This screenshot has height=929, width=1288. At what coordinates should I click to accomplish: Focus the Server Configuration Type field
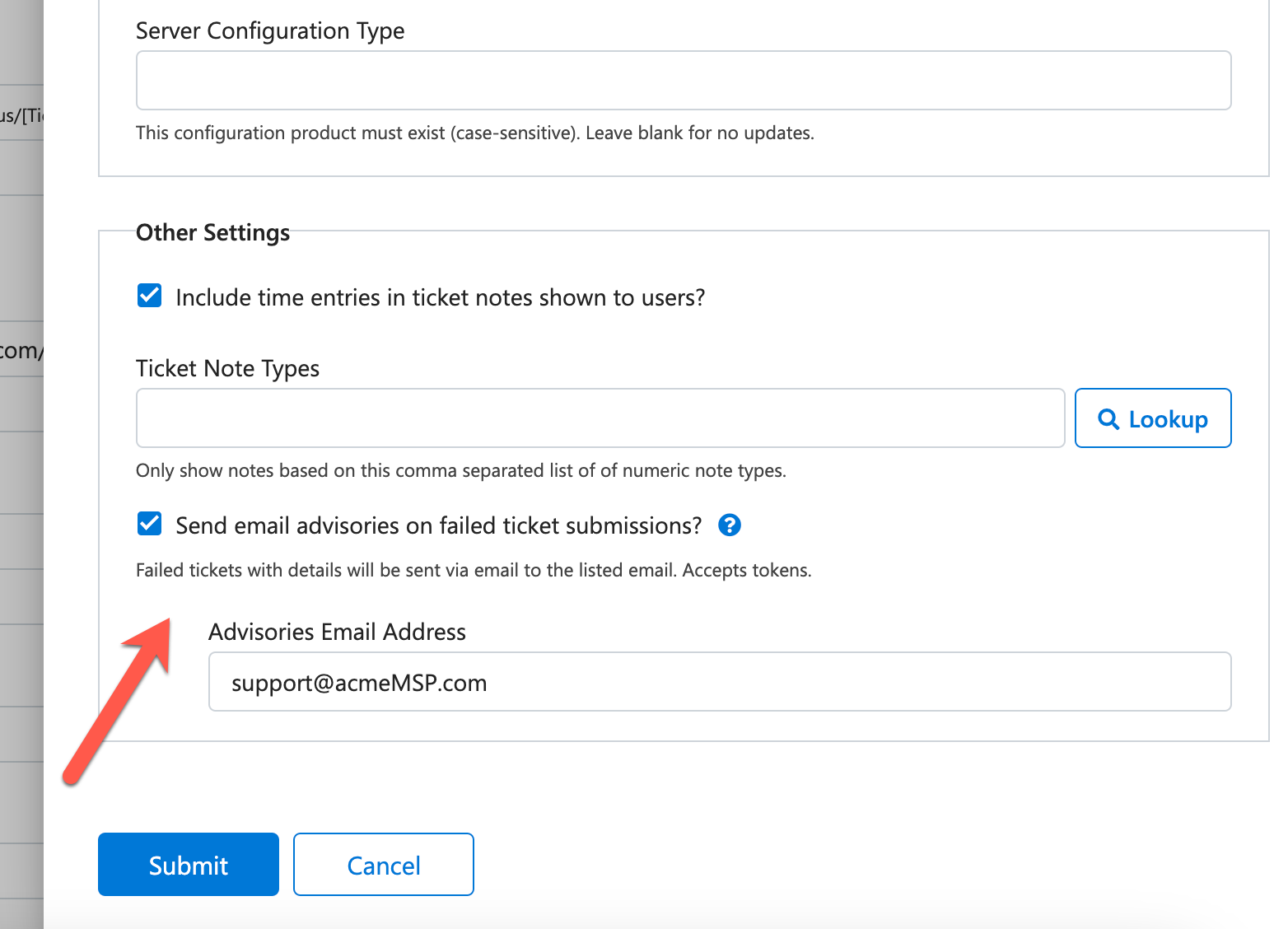[x=683, y=81]
